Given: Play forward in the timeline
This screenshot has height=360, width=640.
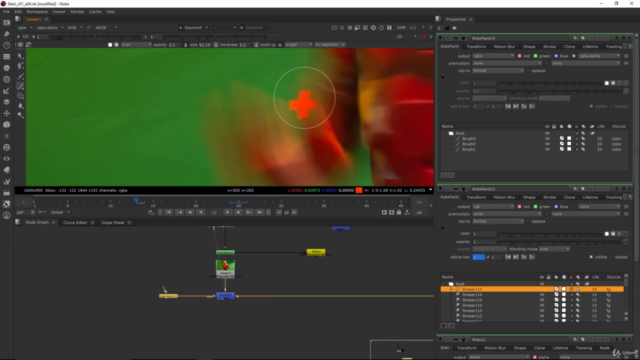Looking at the screenshot, I should 227,212.
